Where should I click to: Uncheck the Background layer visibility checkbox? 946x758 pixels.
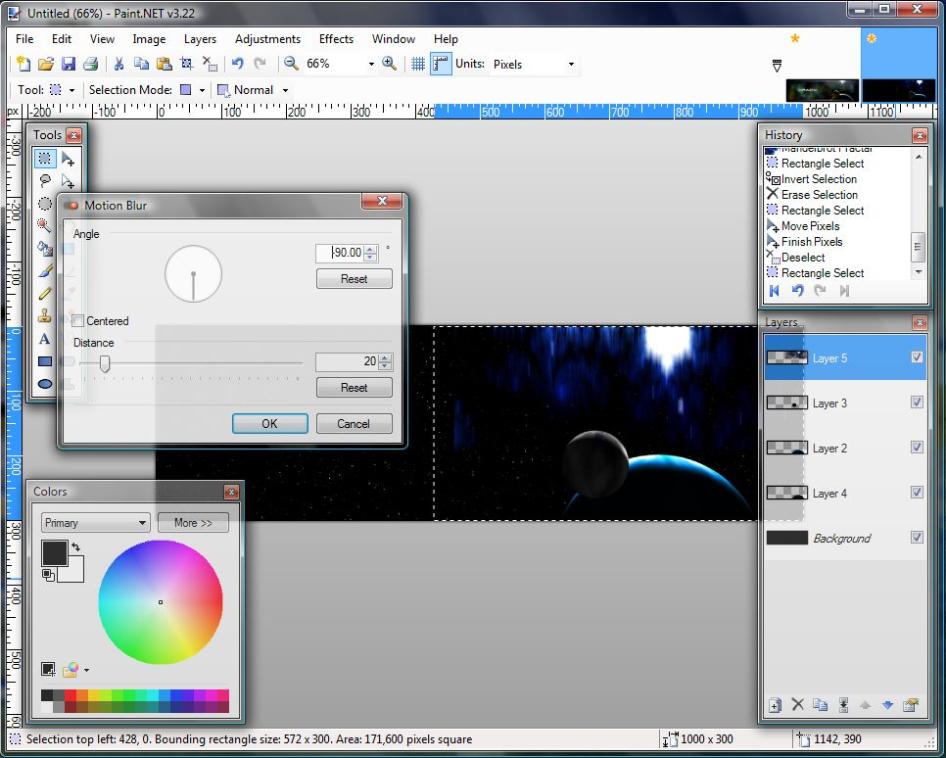tap(916, 538)
